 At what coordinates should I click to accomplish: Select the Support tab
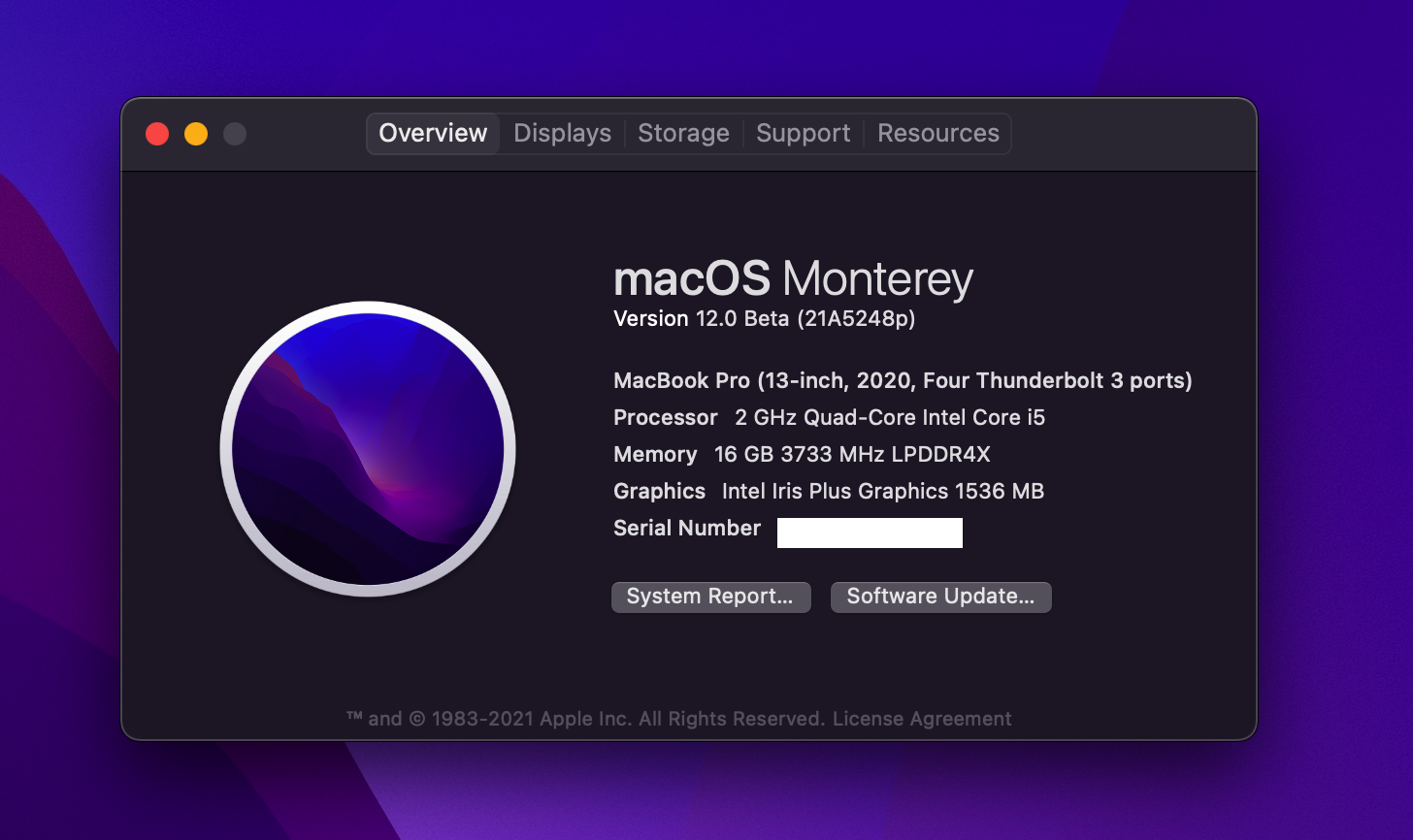pyautogui.click(x=803, y=133)
